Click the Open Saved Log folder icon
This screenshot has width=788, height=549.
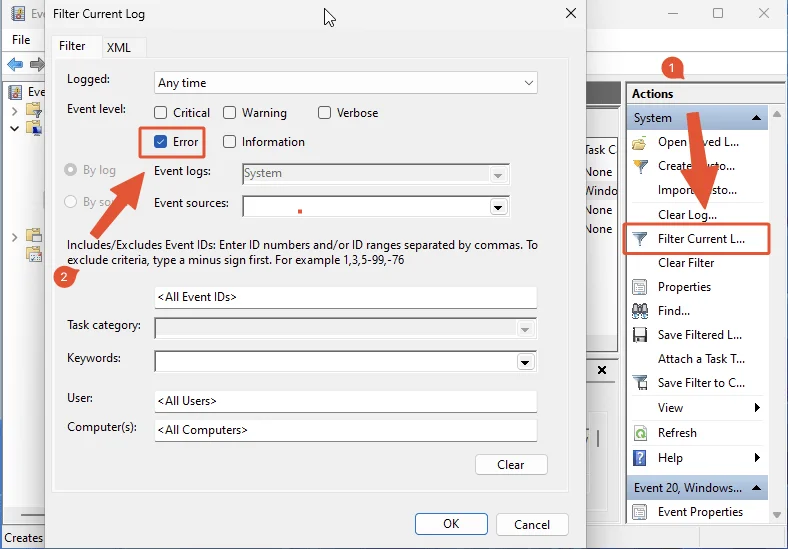click(x=640, y=143)
